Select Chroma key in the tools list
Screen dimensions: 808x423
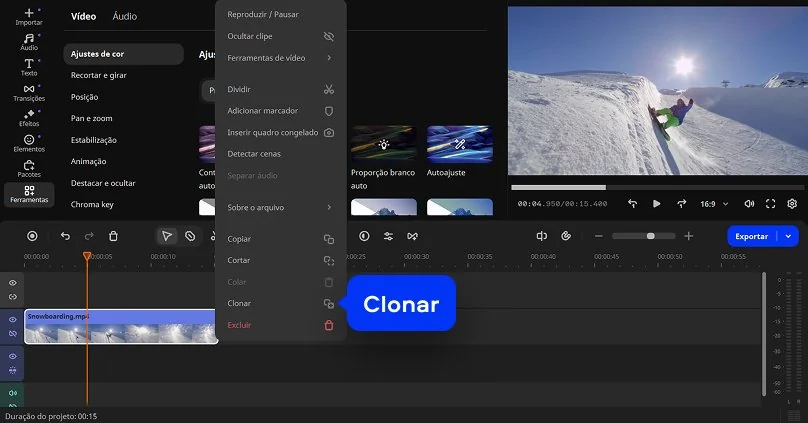coord(92,205)
